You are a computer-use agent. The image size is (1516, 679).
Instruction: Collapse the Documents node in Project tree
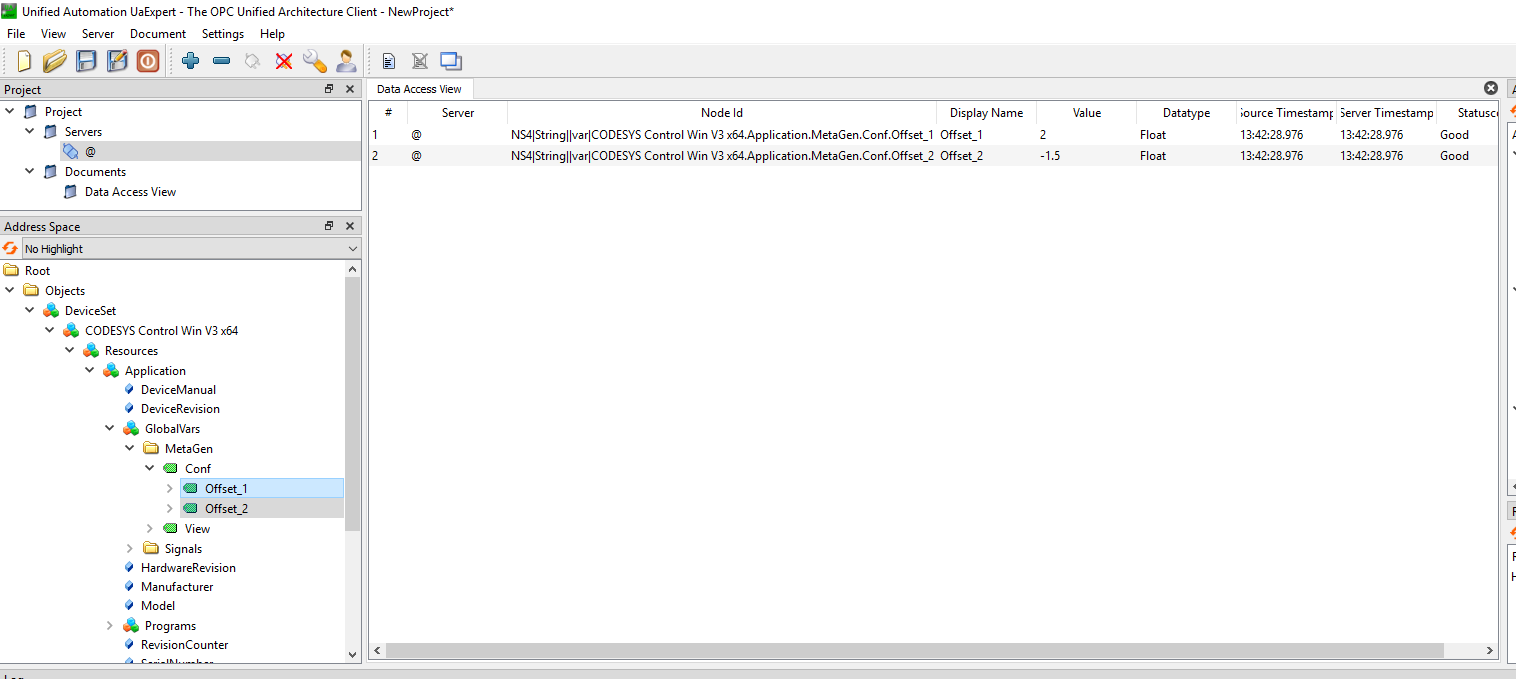30,171
